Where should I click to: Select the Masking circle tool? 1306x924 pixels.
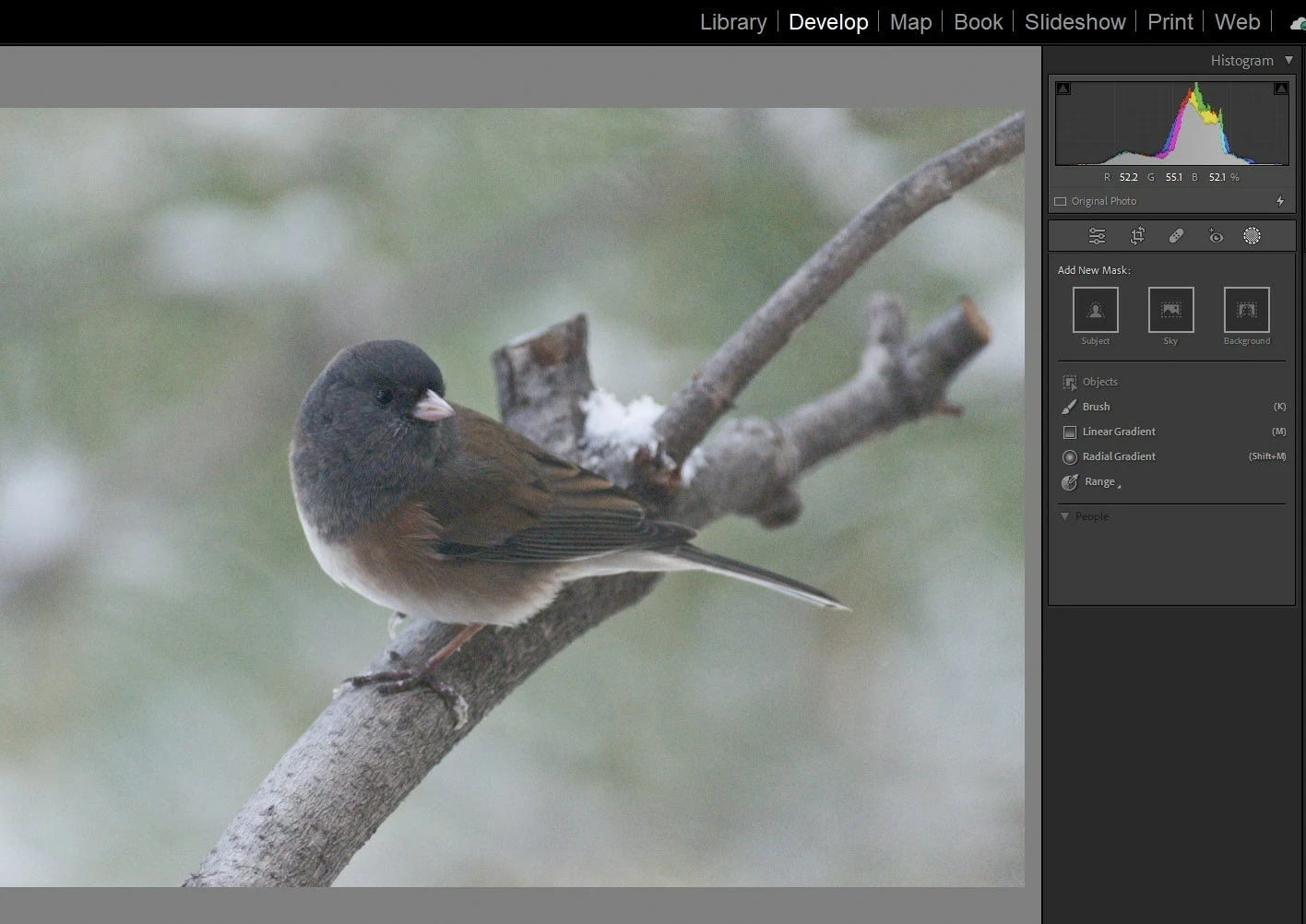point(1252,236)
